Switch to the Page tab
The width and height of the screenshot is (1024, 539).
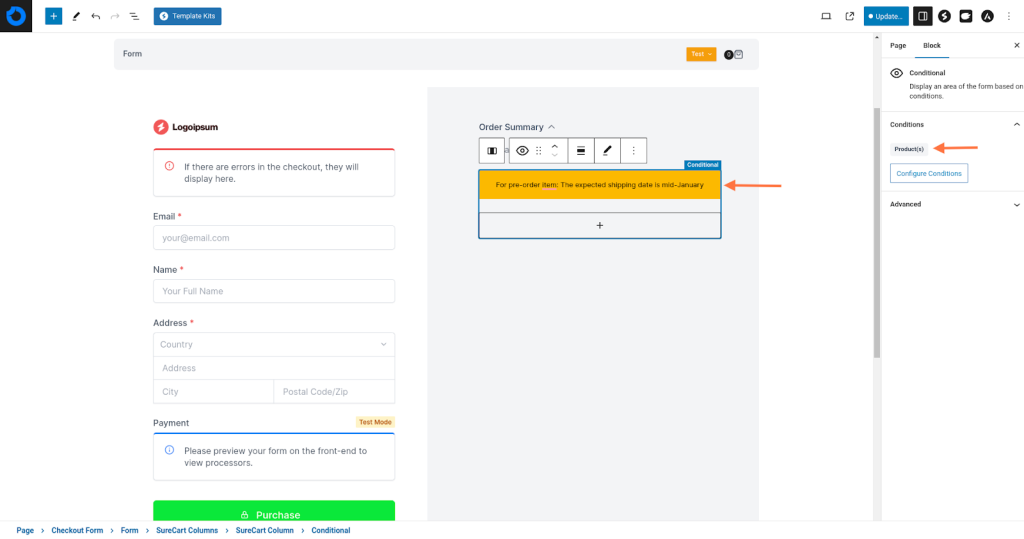898,46
